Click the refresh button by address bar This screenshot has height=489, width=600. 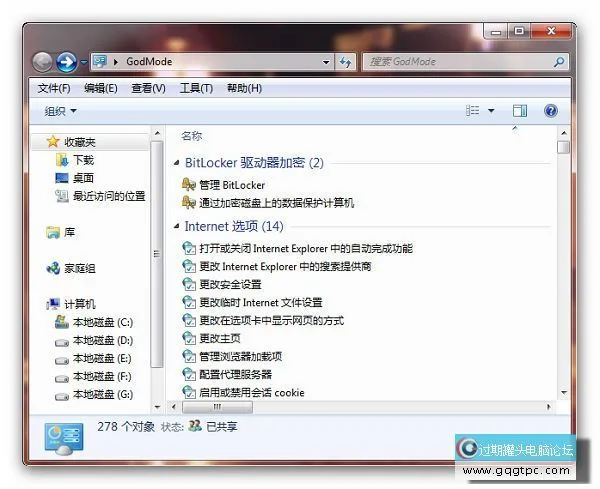[346, 62]
